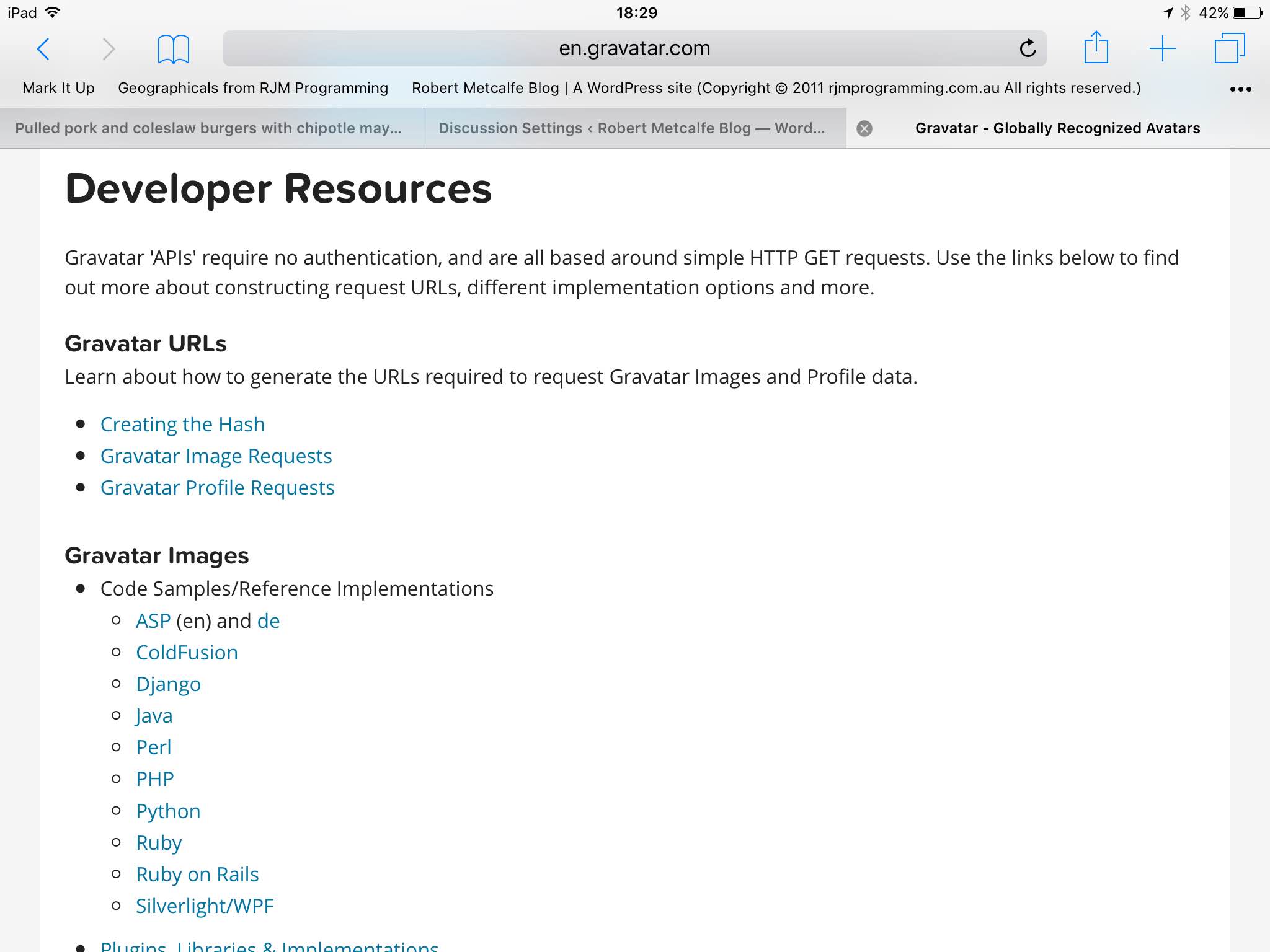Image resolution: width=1270 pixels, height=952 pixels.
Task: Open the Gravatar Profile Requests link
Action: coord(218,488)
